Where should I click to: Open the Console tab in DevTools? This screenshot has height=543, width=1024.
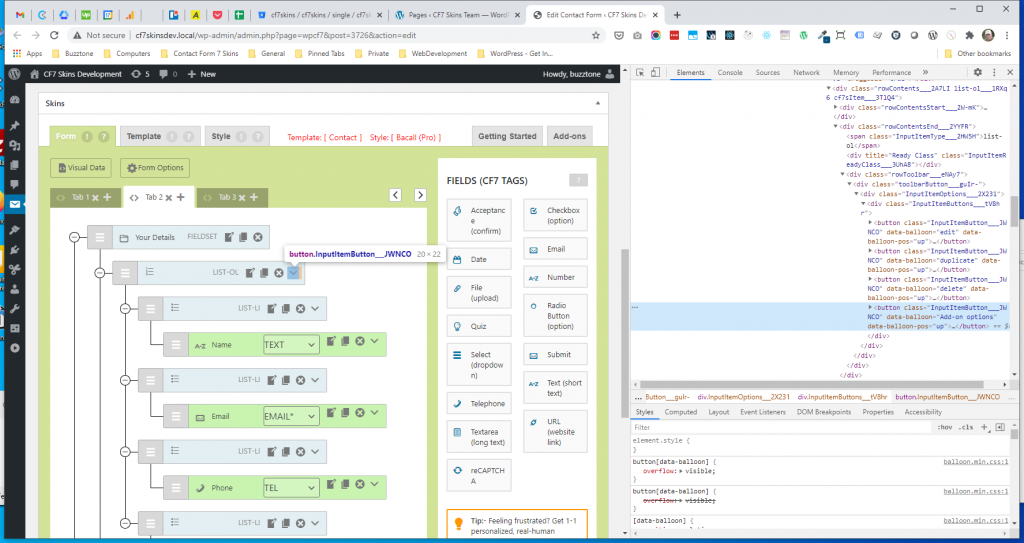[730, 73]
